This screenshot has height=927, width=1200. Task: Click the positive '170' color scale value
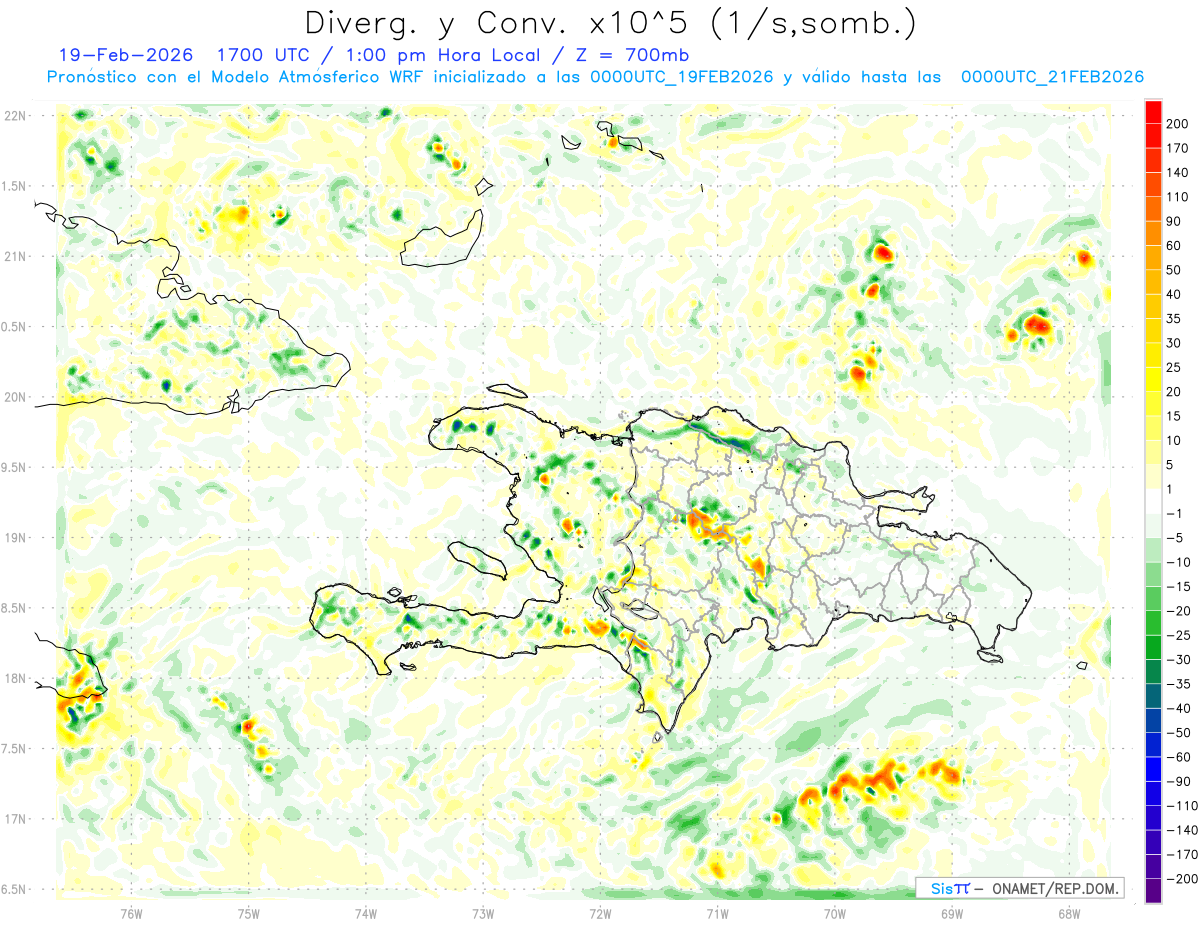click(x=1177, y=148)
